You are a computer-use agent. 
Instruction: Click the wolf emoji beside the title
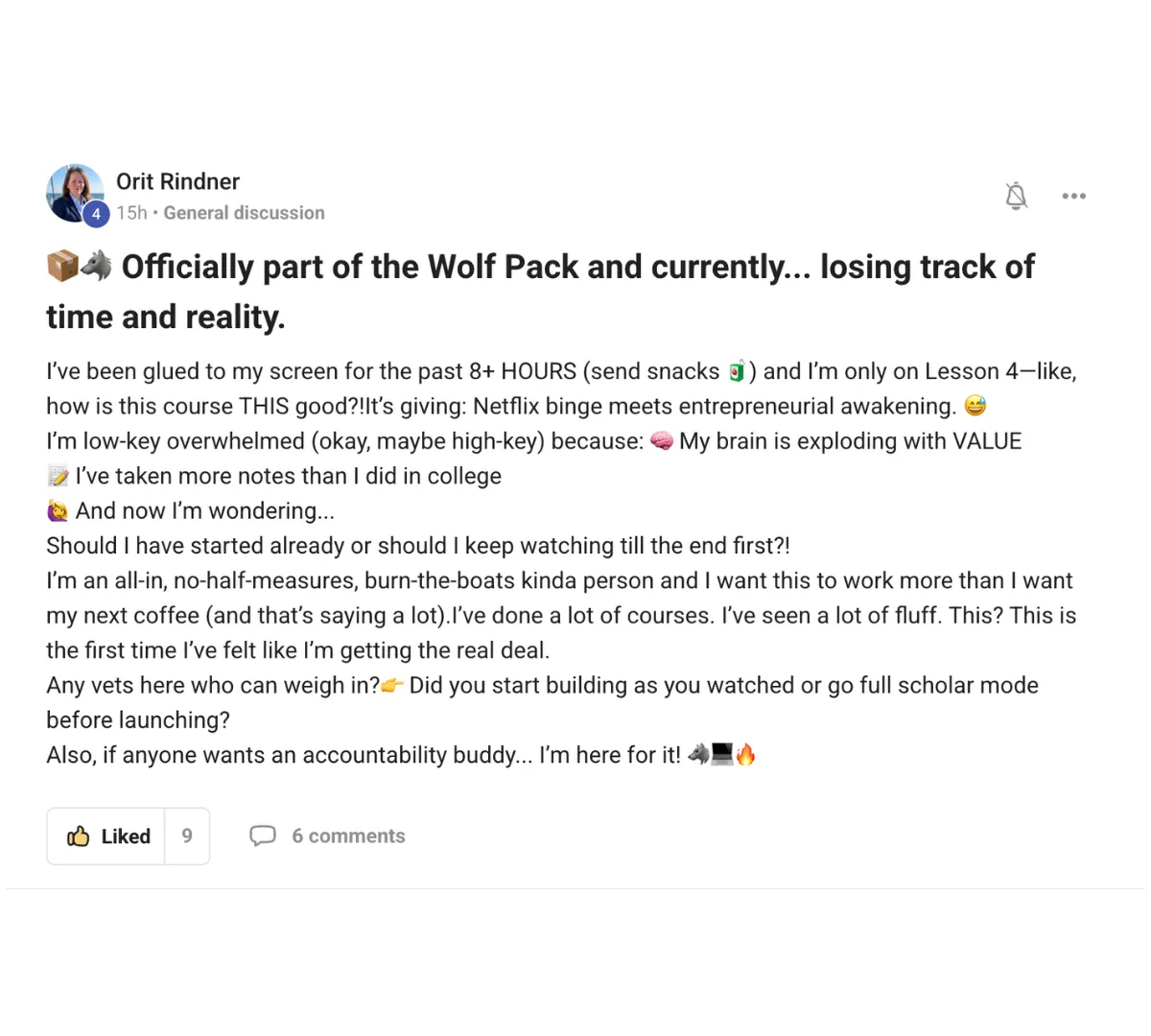(x=96, y=266)
